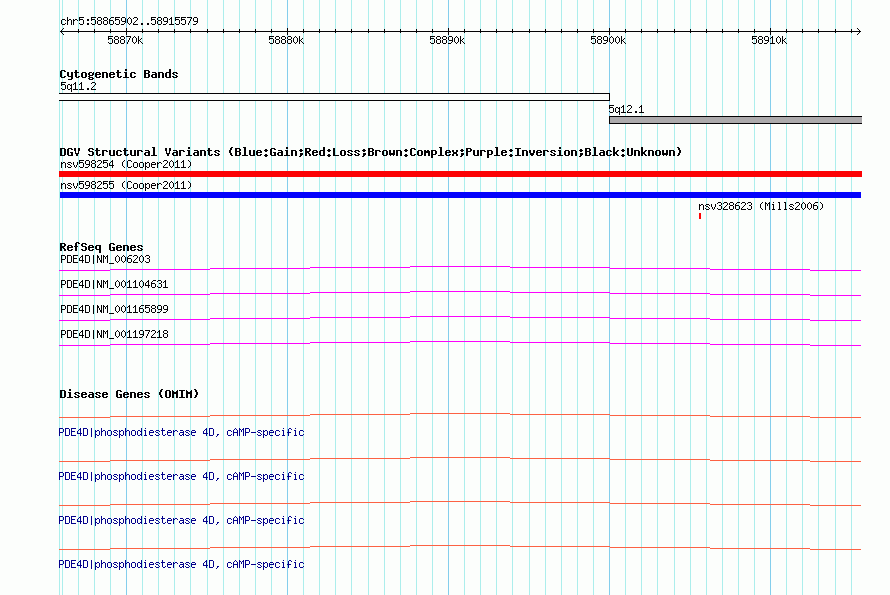Click the 5q11.2 band label
Viewport: 890px width, 595px height.
point(78,86)
